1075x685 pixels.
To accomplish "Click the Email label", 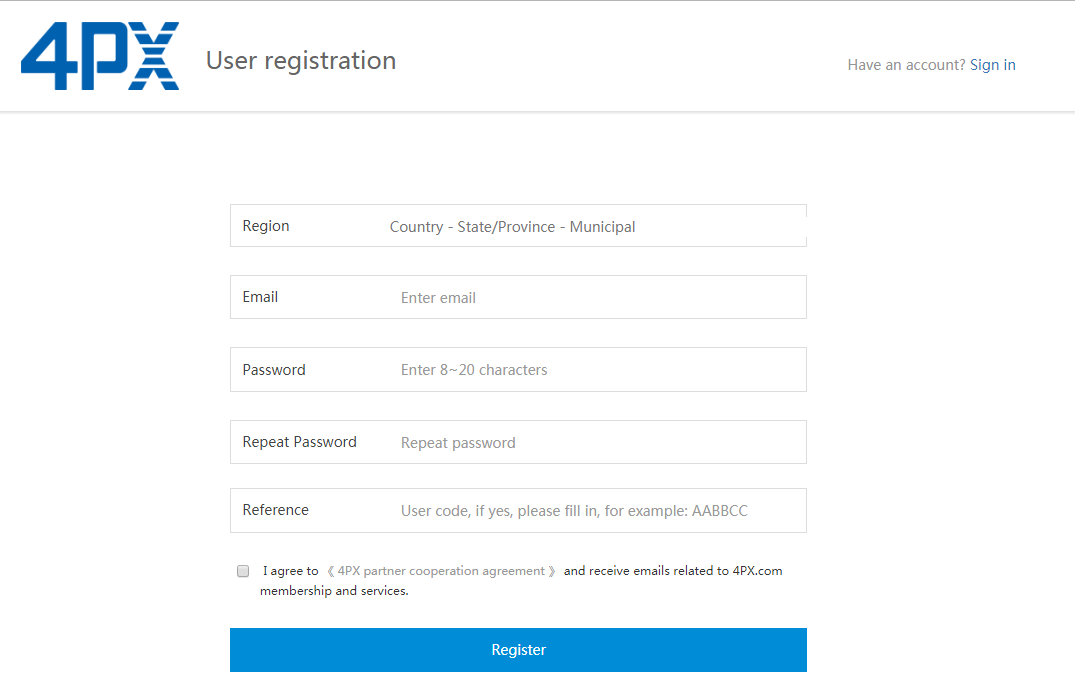I will pyautogui.click(x=260, y=297).
